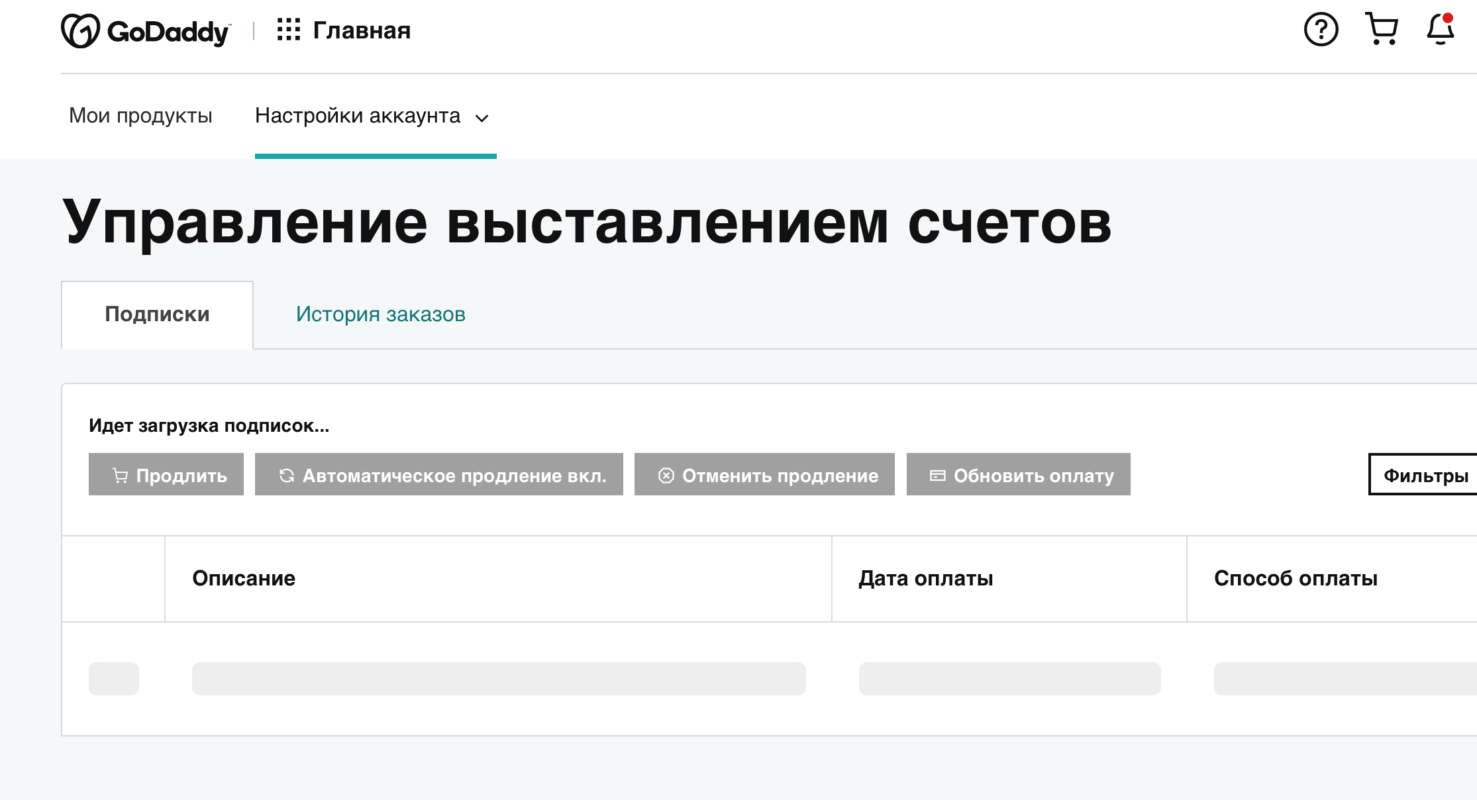Select the Подписки tab

[x=157, y=315]
